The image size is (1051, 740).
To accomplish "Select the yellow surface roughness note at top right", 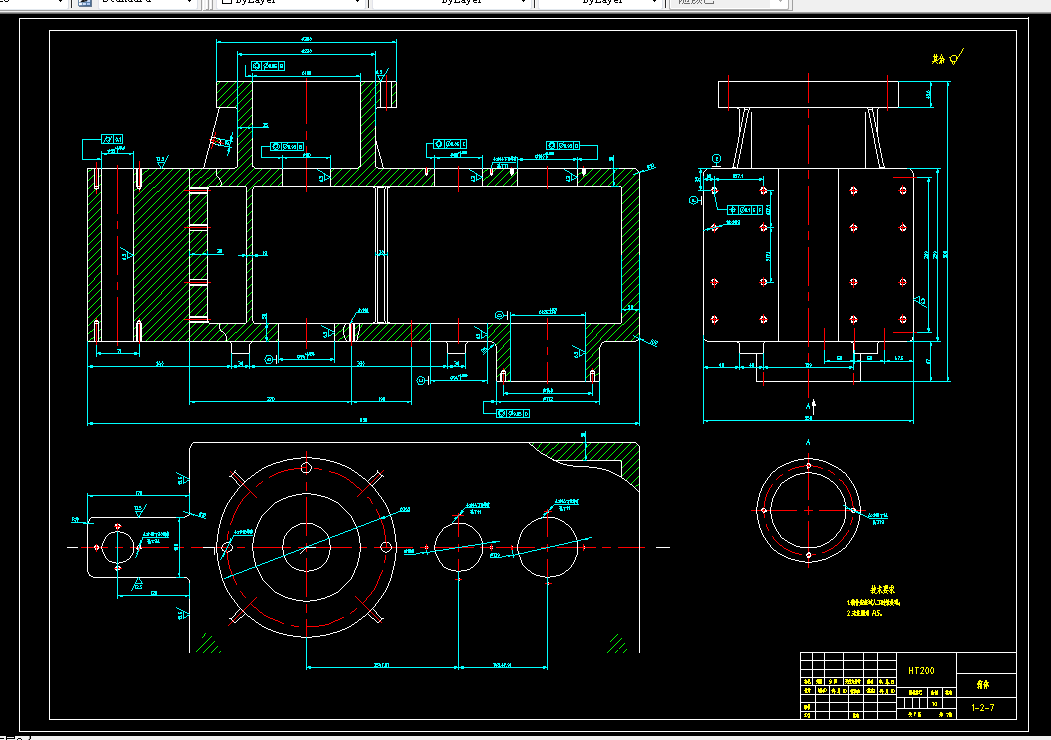I will tap(947, 58).
